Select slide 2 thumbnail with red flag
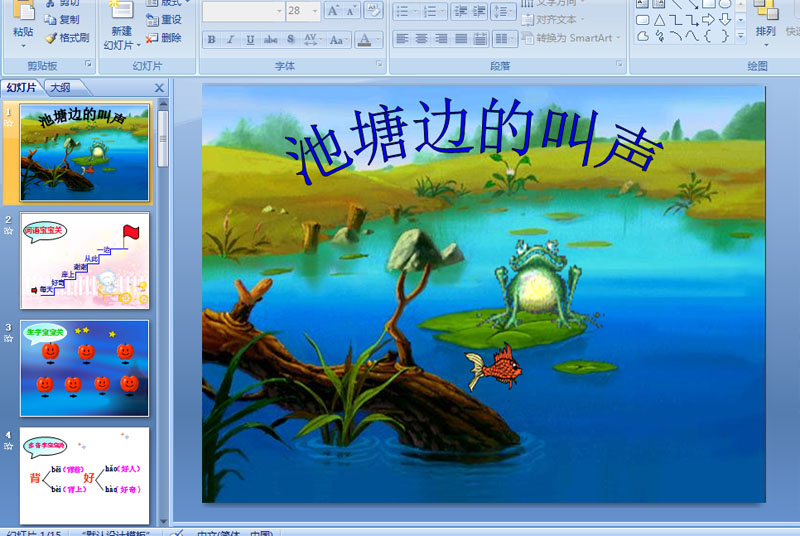The width and height of the screenshot is (800, 536). point(85,261)
